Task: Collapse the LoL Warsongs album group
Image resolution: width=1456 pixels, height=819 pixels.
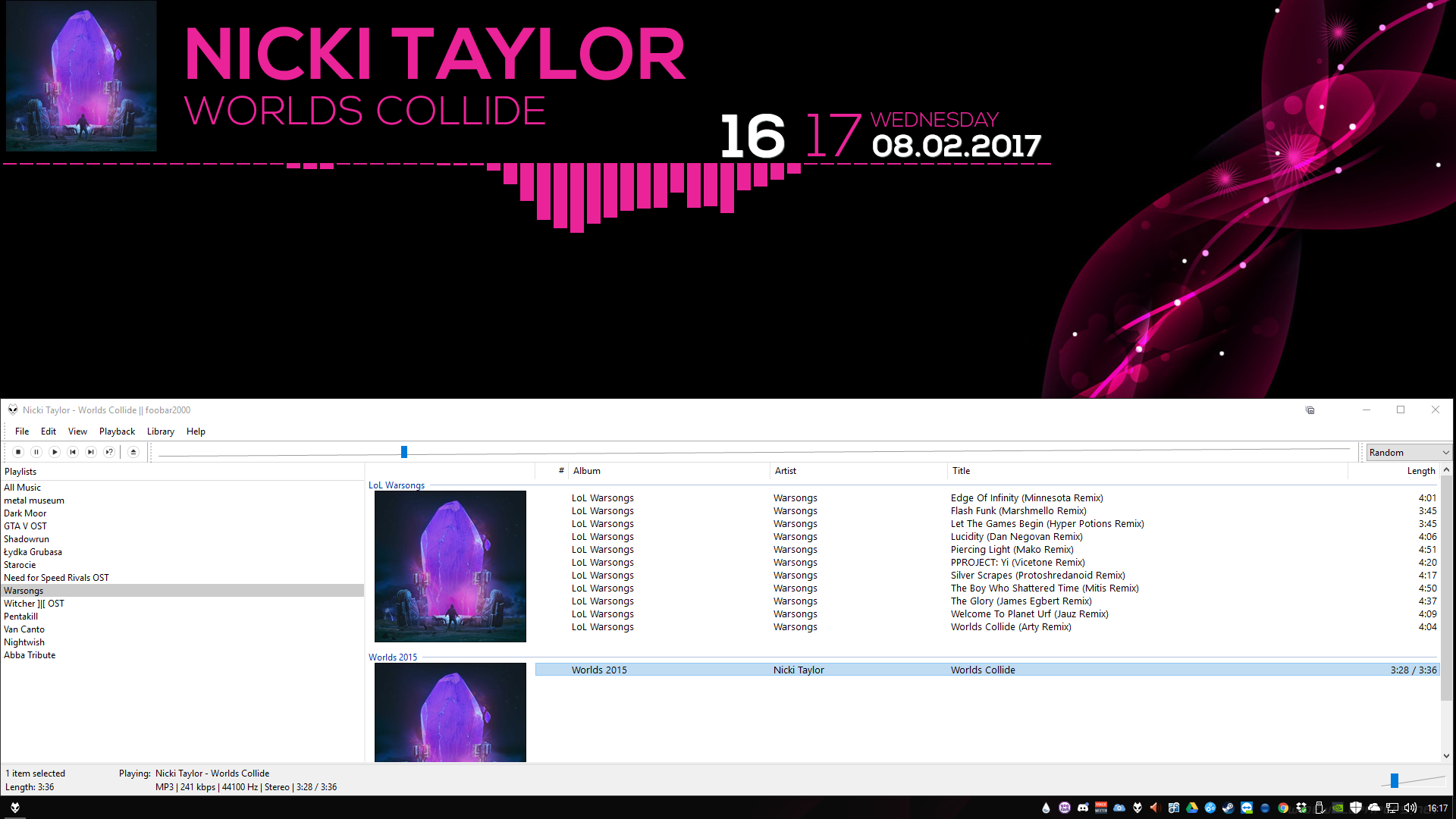Action: (396, 485)
